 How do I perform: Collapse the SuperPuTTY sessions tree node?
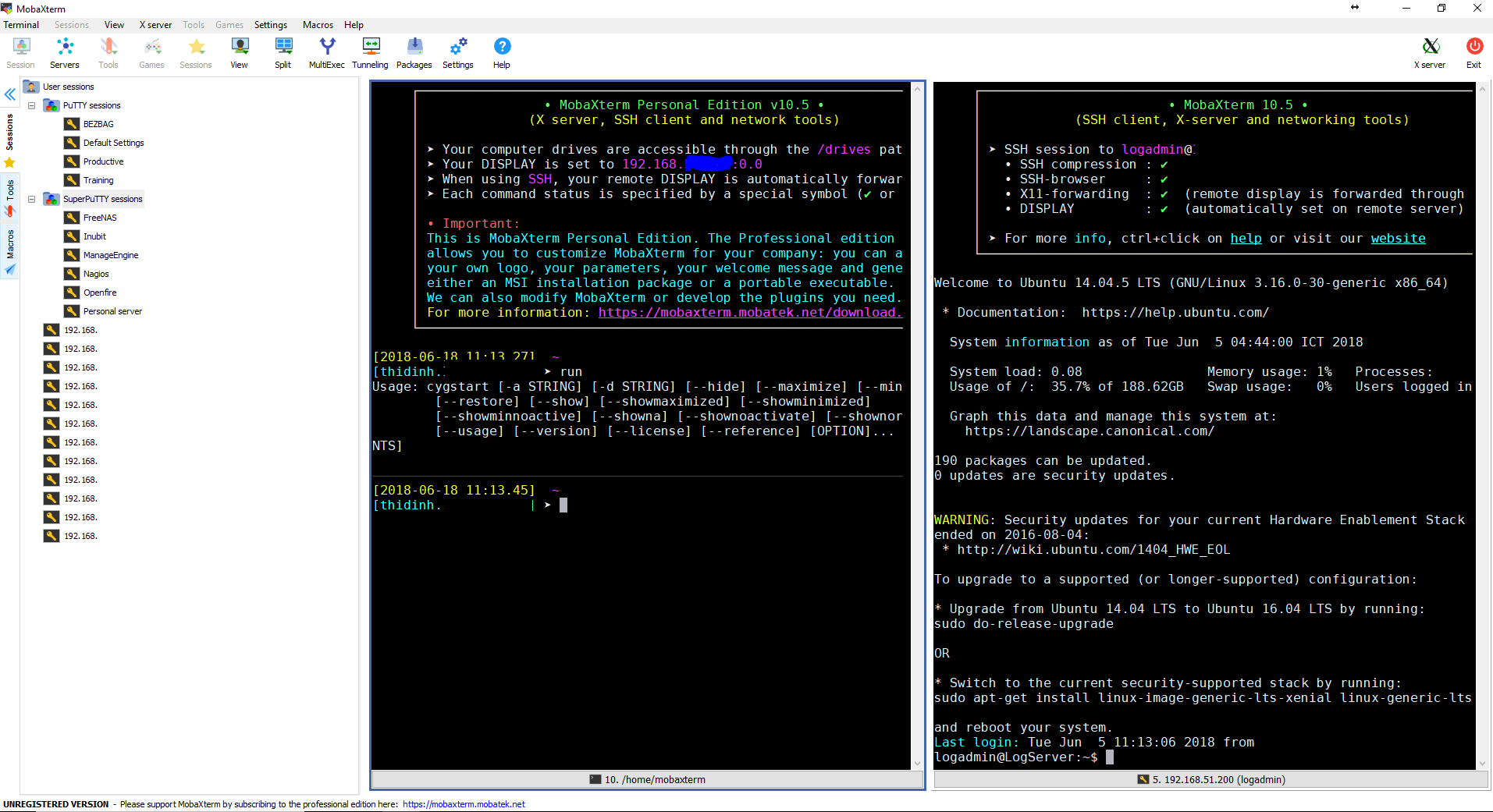click(x=31, y=199)
